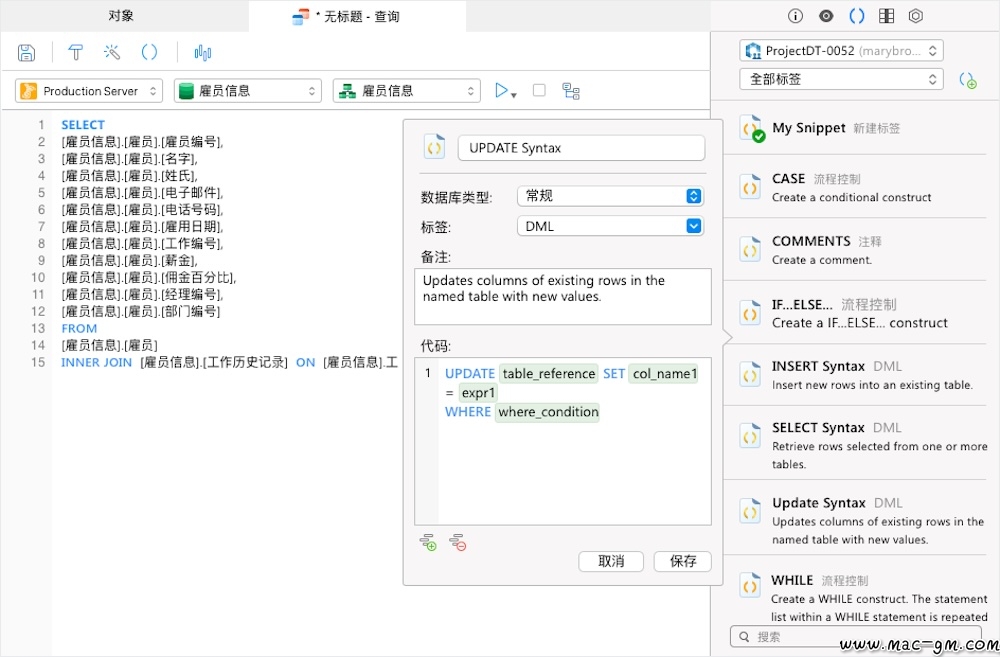
Task: Click the snippet search field
Action: point(855,636)
